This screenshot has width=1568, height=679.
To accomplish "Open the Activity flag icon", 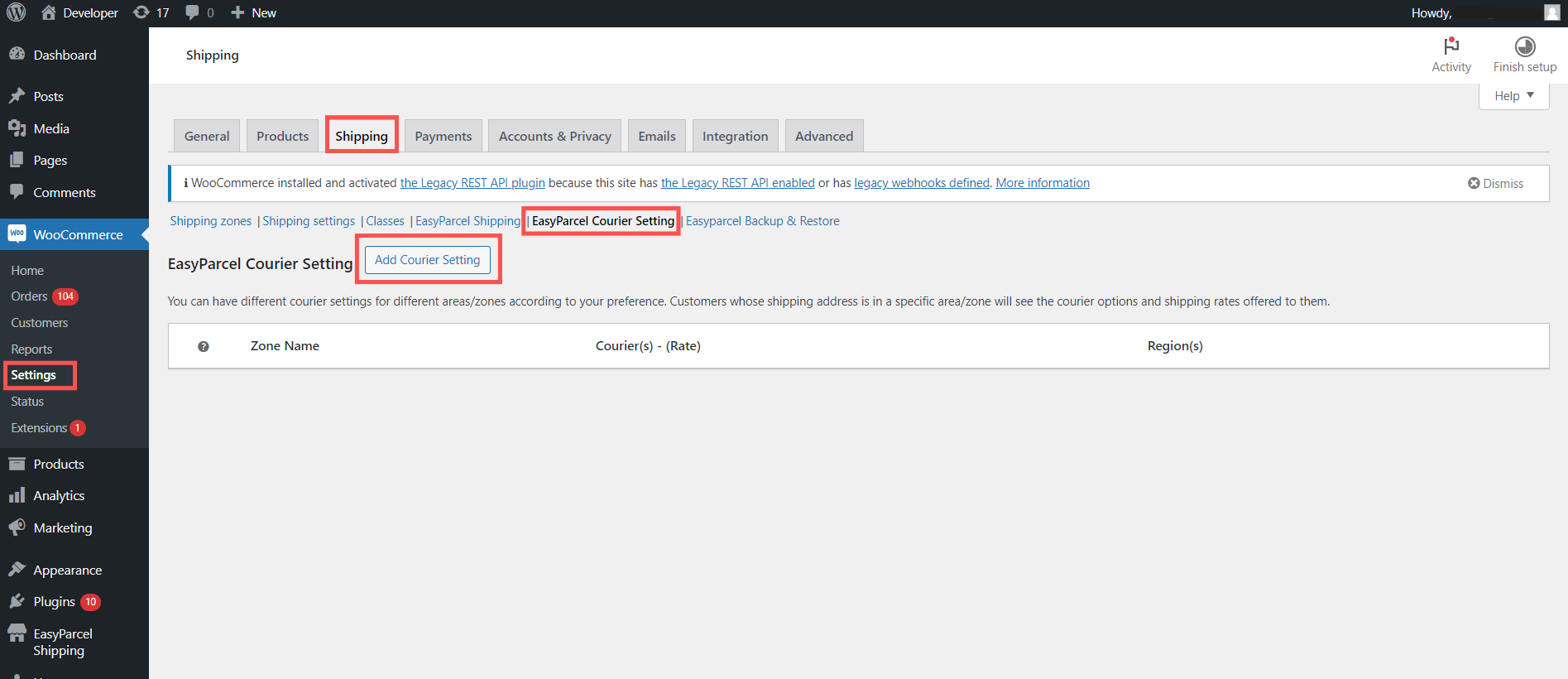I will pyautogui.click(x=1451, y=46).
